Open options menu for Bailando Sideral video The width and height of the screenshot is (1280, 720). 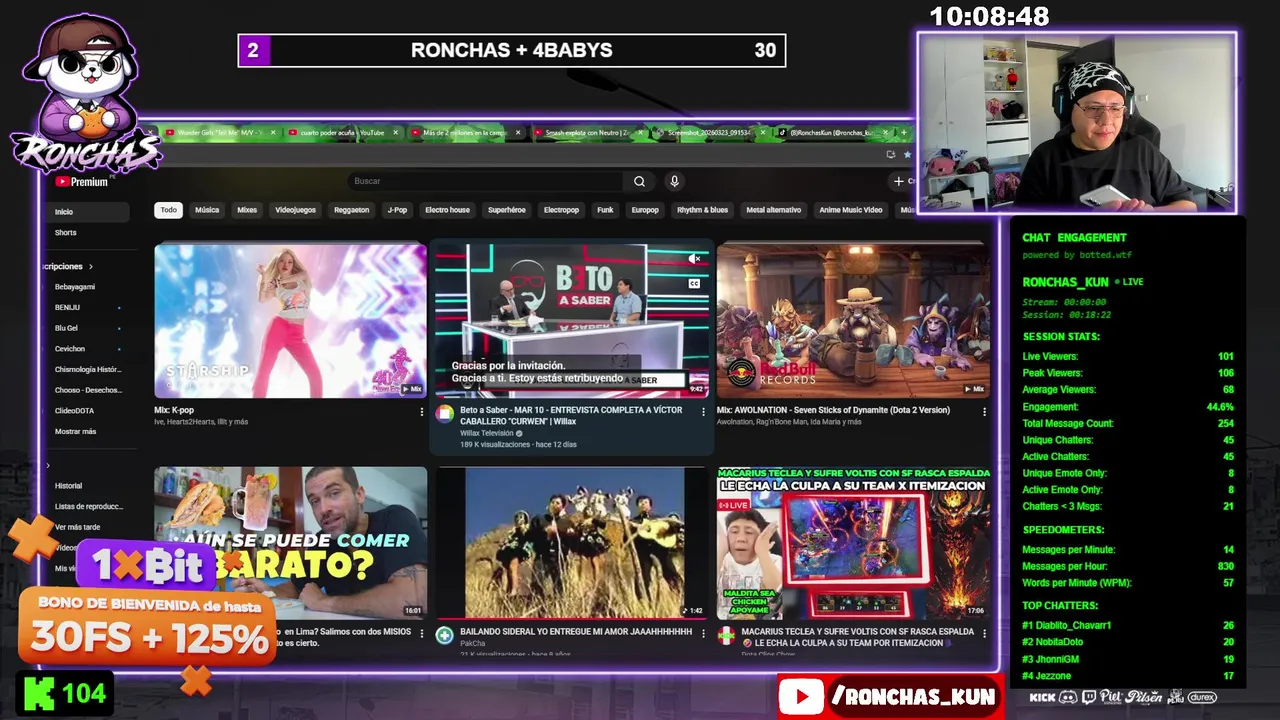[703, 633]
